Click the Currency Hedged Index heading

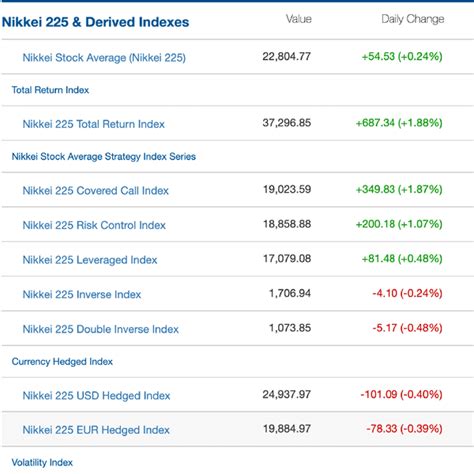(62, 362)
